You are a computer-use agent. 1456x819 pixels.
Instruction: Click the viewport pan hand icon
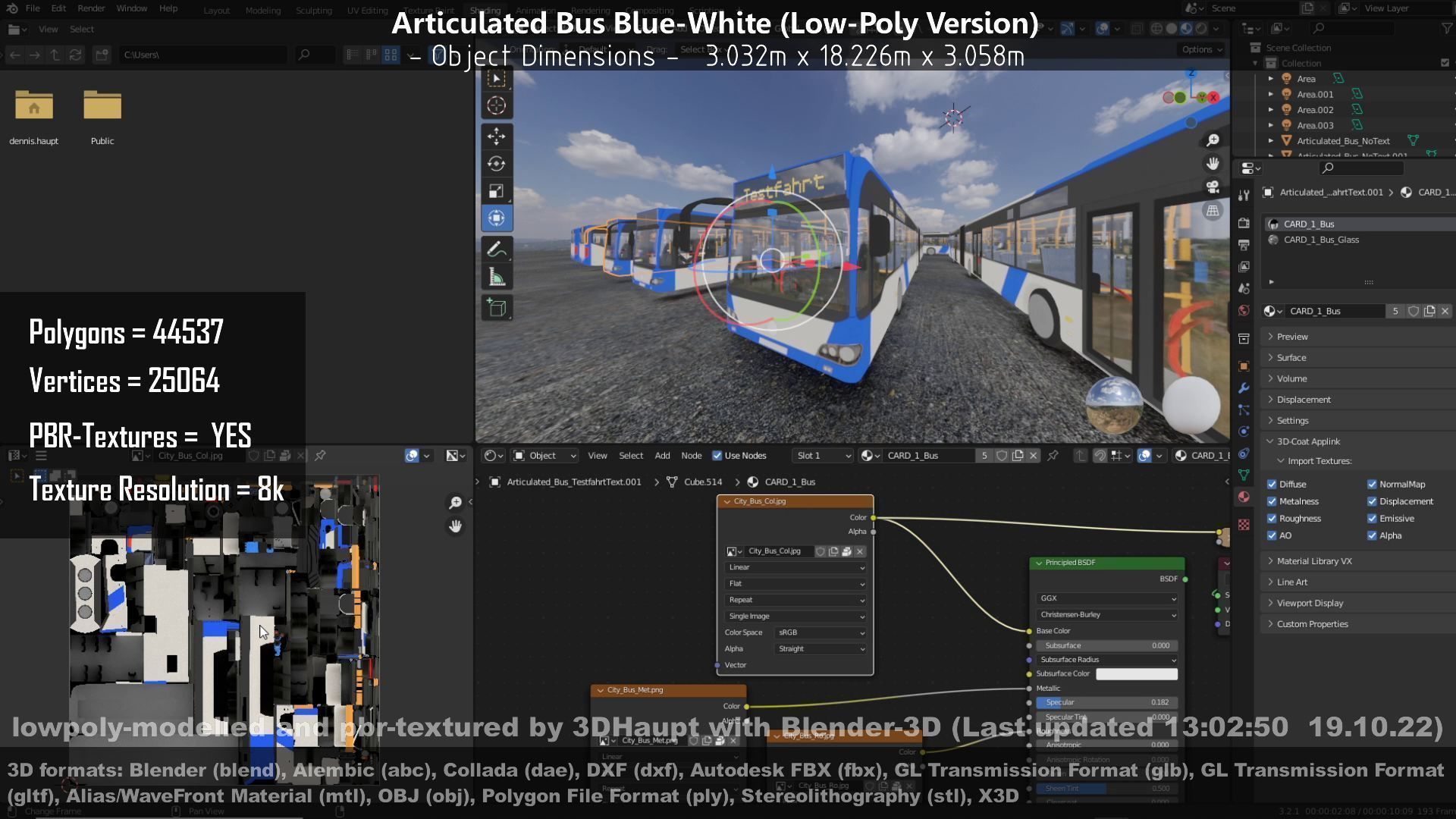pos(1213,164)
